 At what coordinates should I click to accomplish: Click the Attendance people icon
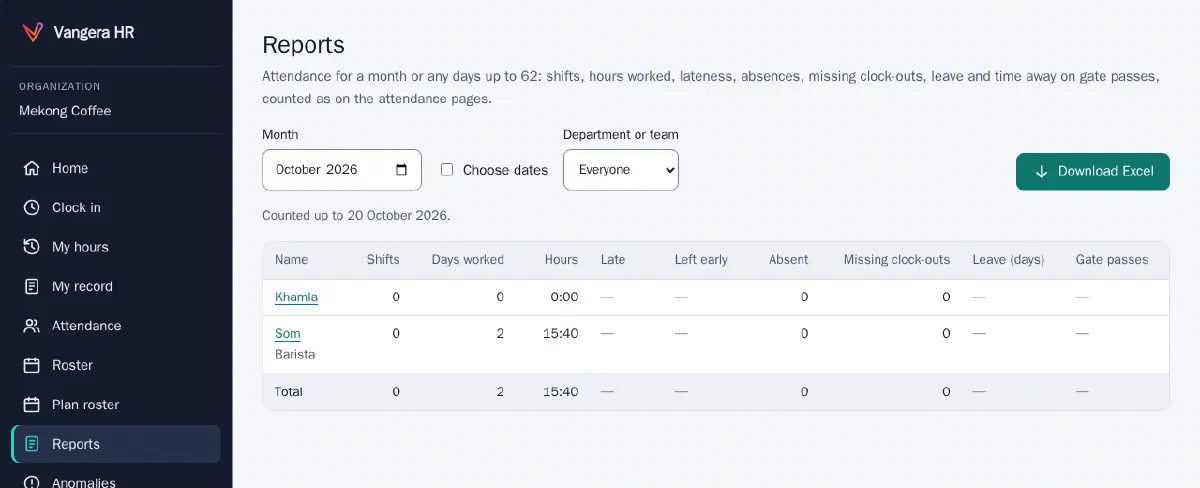(32, 326)
